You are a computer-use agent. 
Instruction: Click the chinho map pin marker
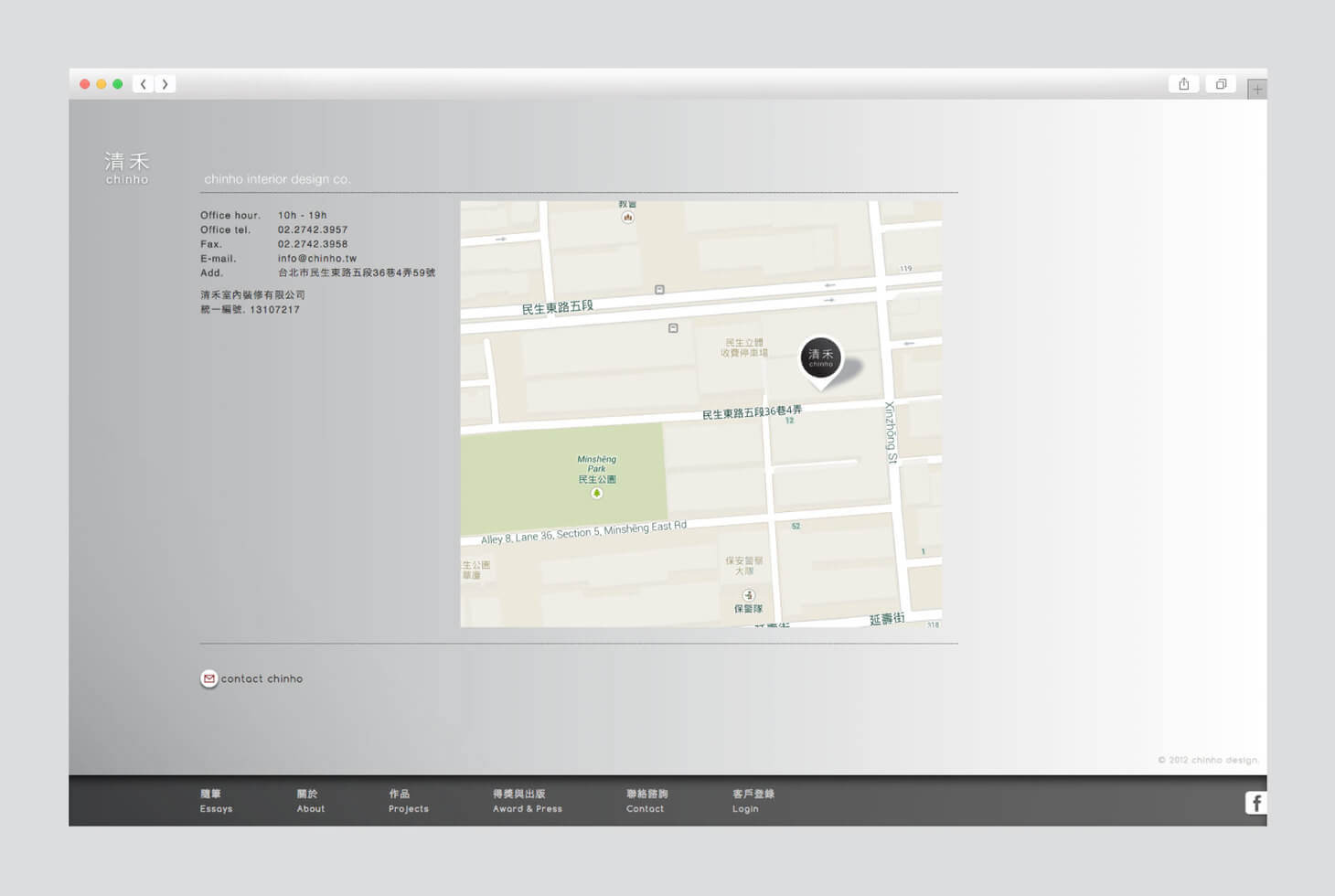point(821,358)
